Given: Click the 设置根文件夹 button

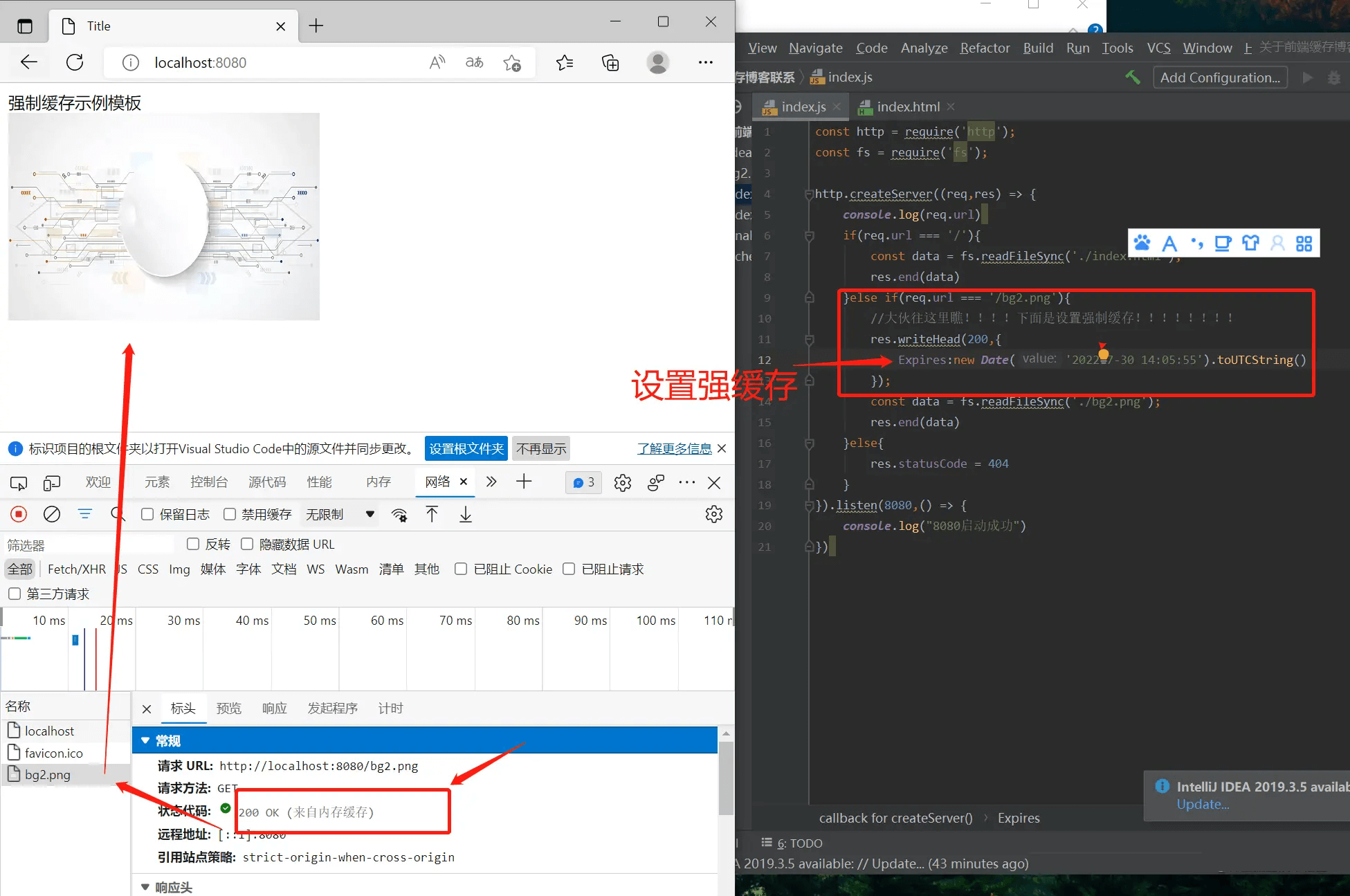Looking at the screenshot, I should click(466, 449).
